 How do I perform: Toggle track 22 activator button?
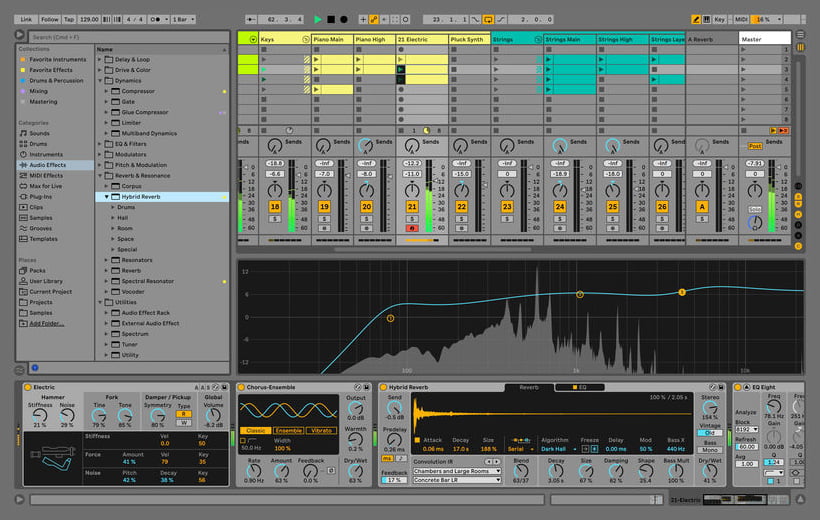[x=461, y=207]
